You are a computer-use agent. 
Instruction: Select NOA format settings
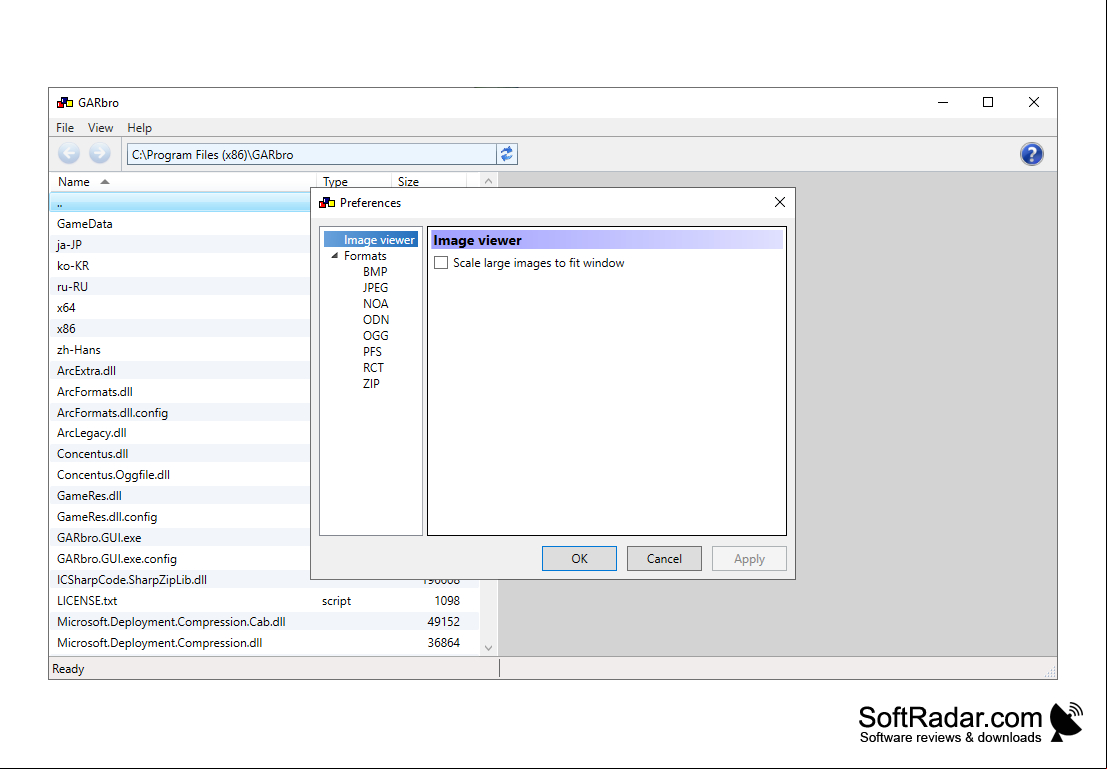tap(376, 304)
